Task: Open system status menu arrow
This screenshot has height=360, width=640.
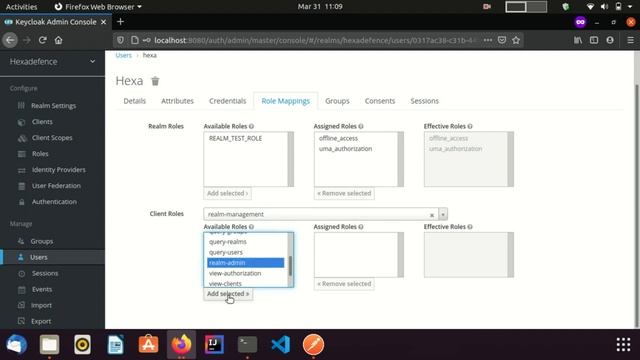Action: click(x=630, y=7)
